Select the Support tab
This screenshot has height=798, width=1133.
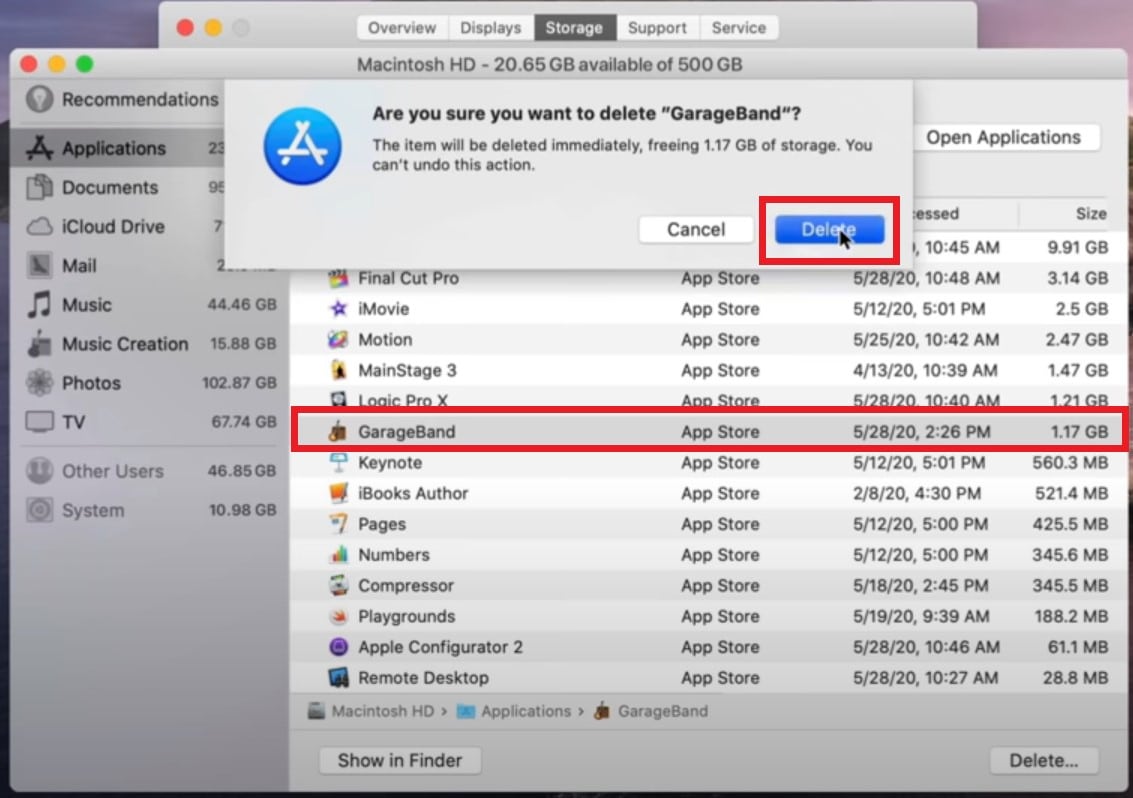click(x=657, y=28)
